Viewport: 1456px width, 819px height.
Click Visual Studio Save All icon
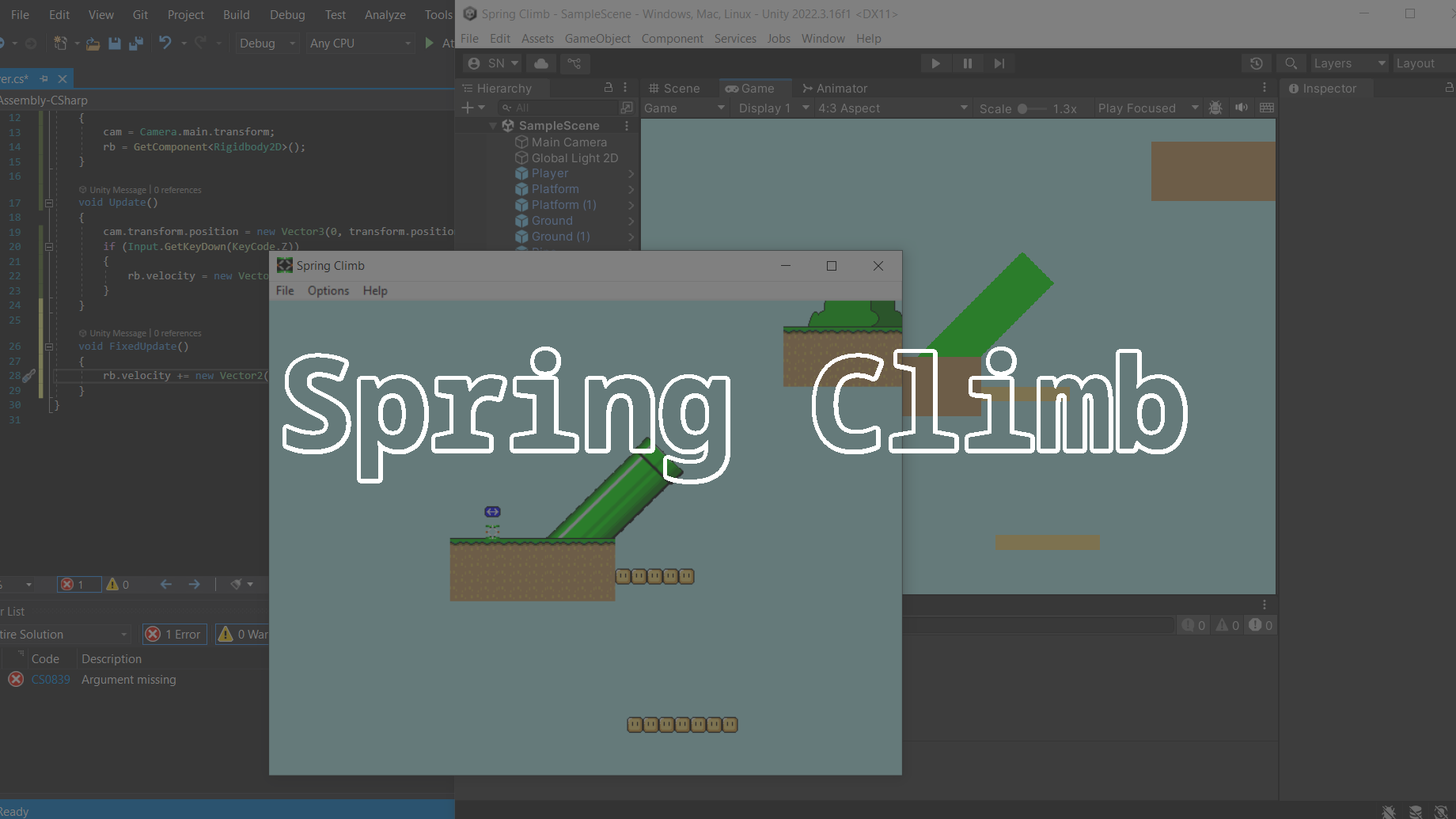click(136, 44)
